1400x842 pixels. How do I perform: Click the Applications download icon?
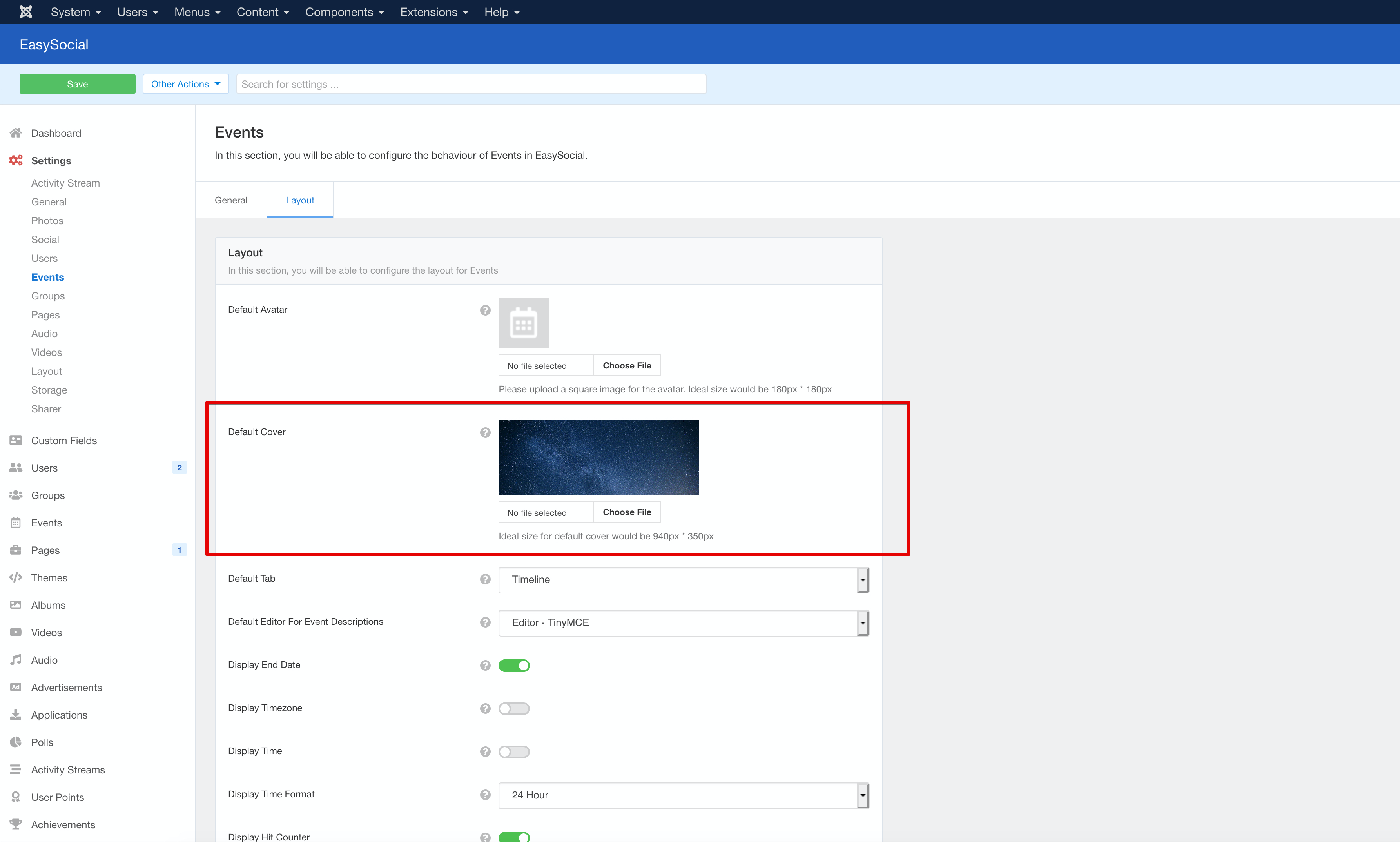tap(16, 714)
